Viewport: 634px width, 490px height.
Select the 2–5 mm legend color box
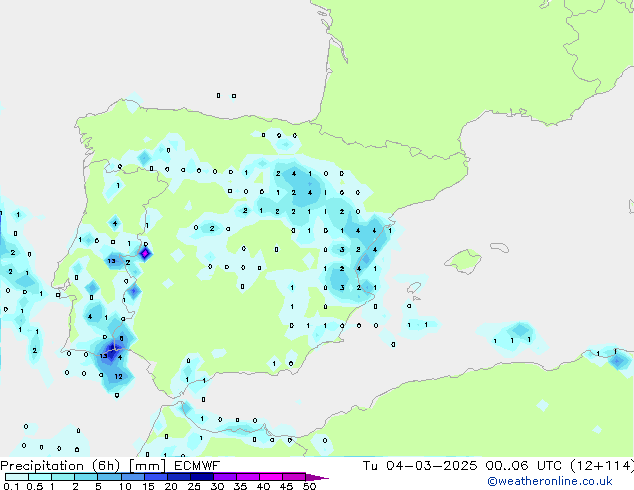(x=86, y=477)
